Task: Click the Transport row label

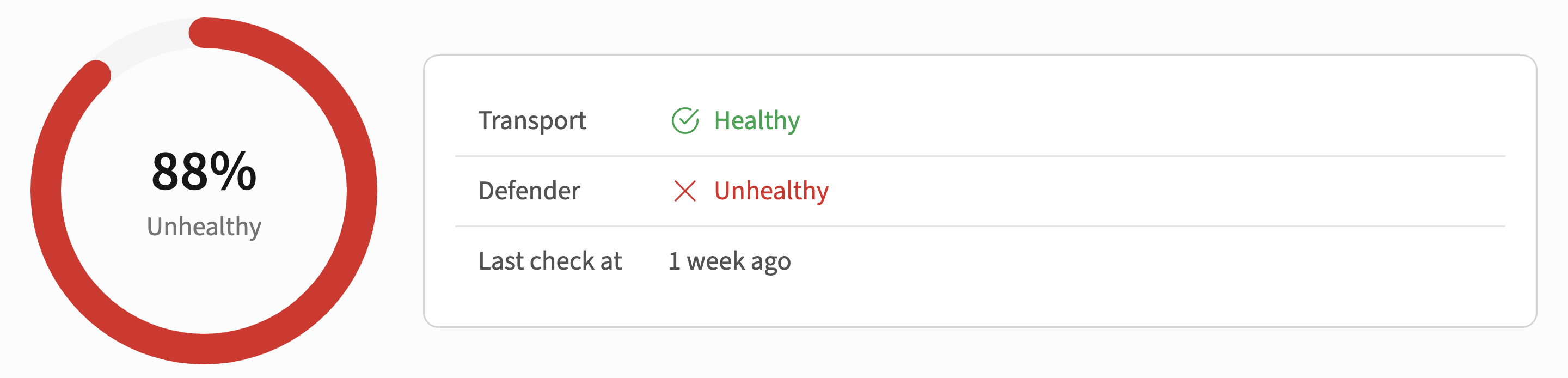Action: pyautogui.click(x=532, y=120)
